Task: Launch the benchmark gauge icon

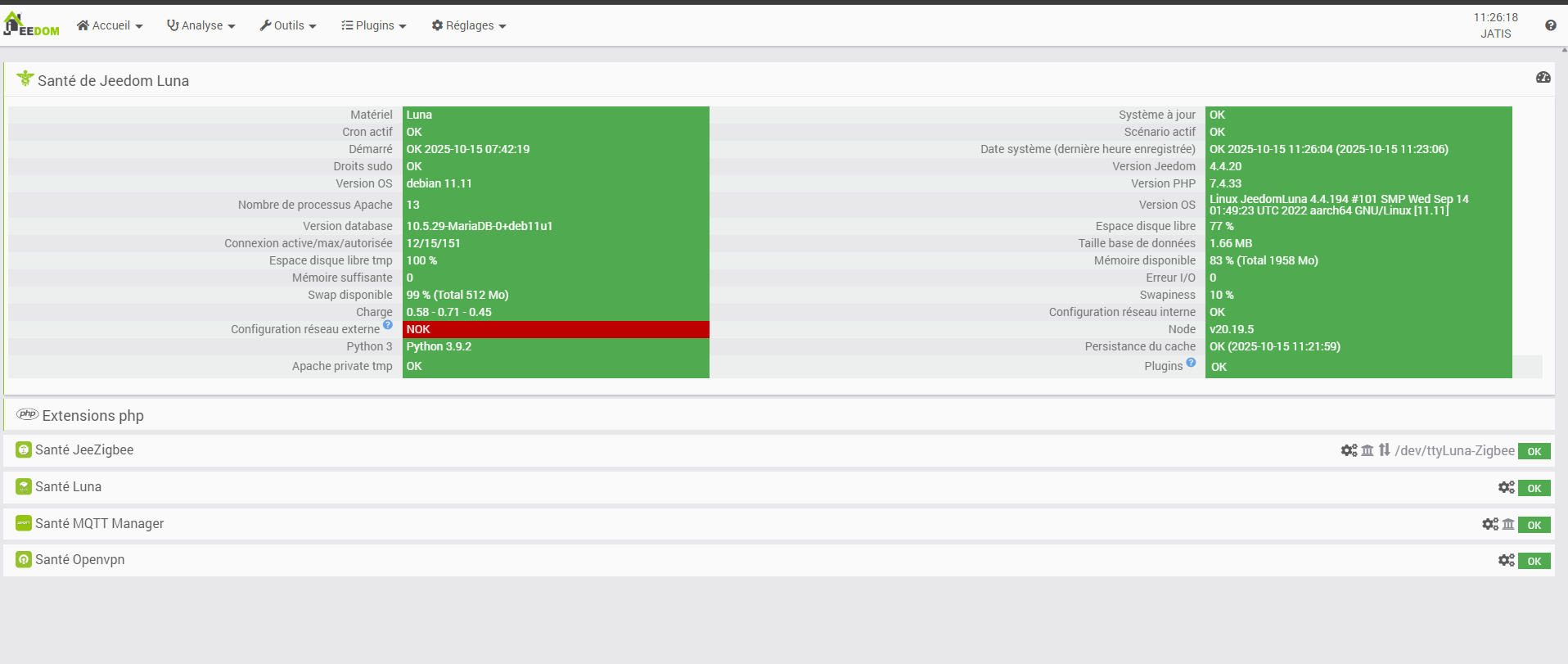Action: tap(1543, 77)
